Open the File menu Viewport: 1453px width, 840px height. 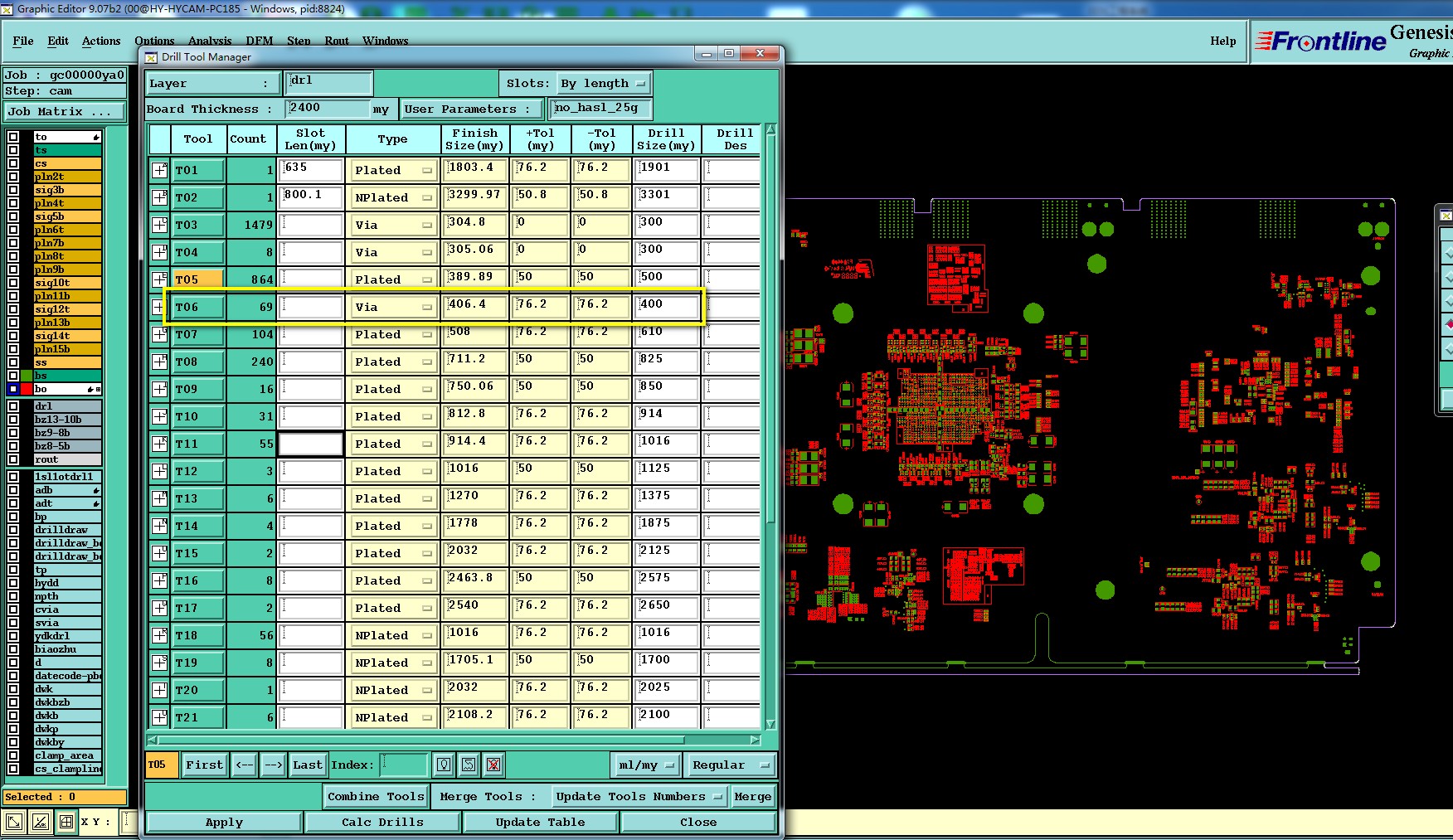click(x=23, y=41)
